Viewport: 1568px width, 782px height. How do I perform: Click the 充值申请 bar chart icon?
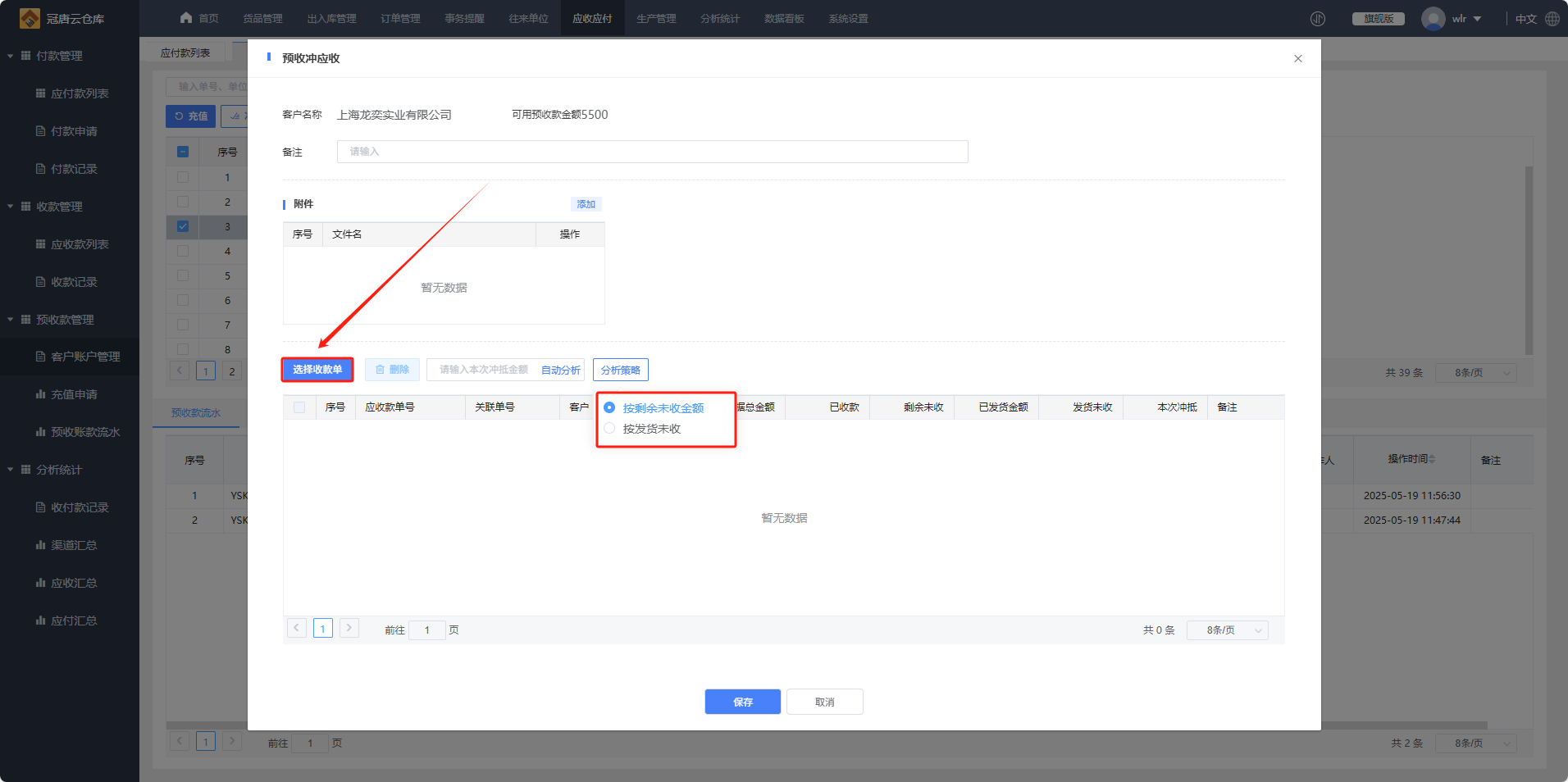click(40, 394)
